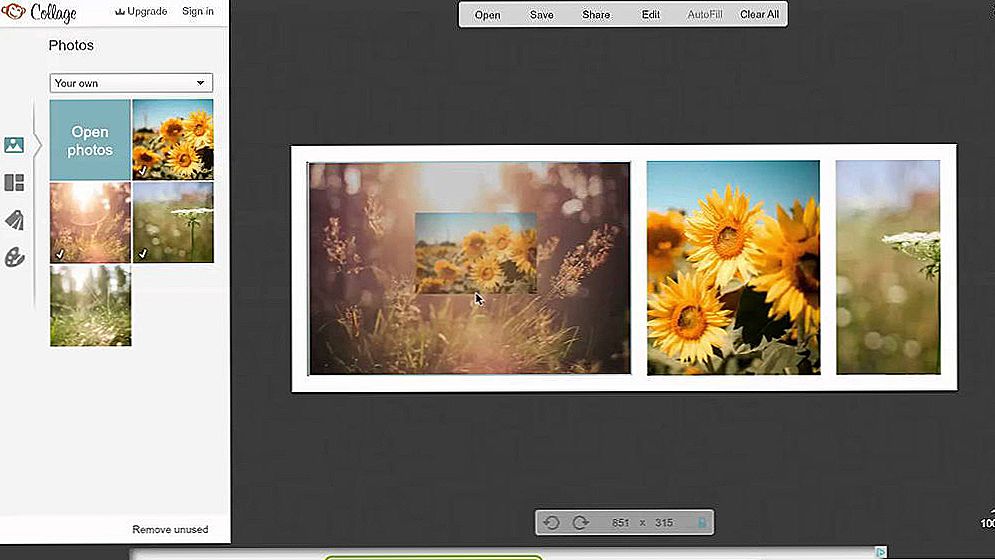The height and width of the screenshot is (560, 995).
Task: Open the Layout grid panel icon
Action: point(14,183)
